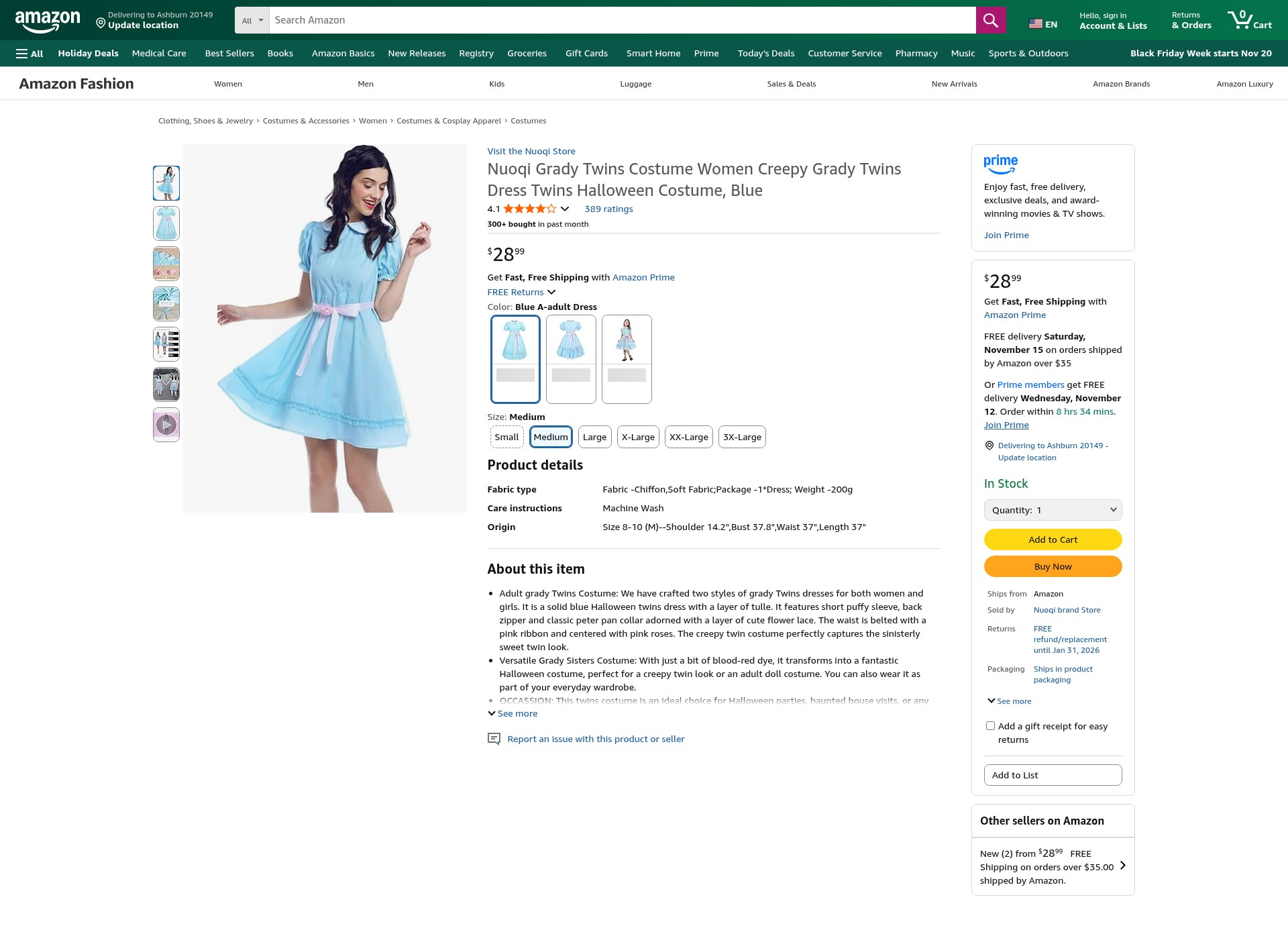Open the 389 ratings link

(608, 209)
